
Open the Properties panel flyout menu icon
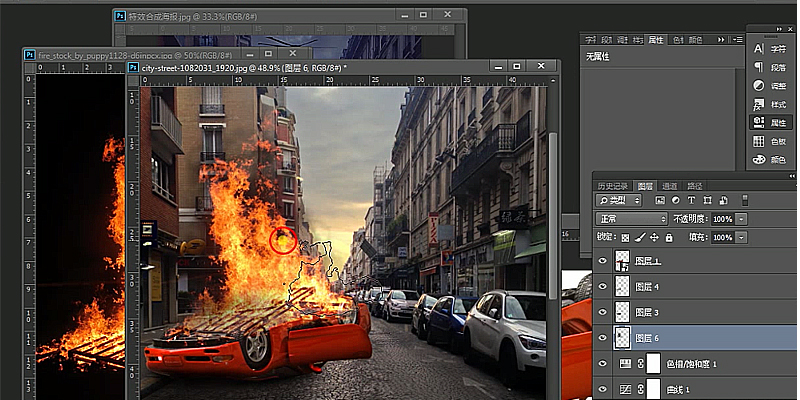coord(738,39)
